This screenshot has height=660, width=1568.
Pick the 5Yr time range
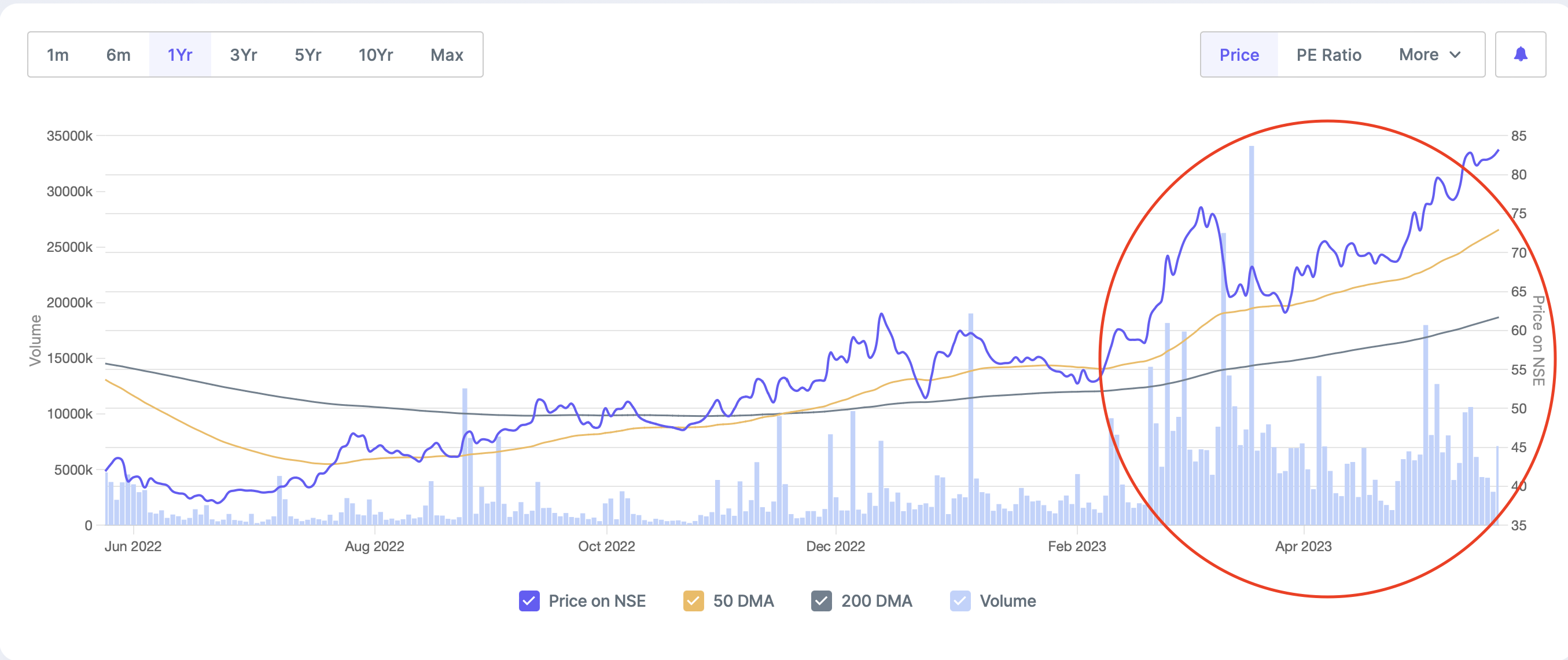pos(308,55)
